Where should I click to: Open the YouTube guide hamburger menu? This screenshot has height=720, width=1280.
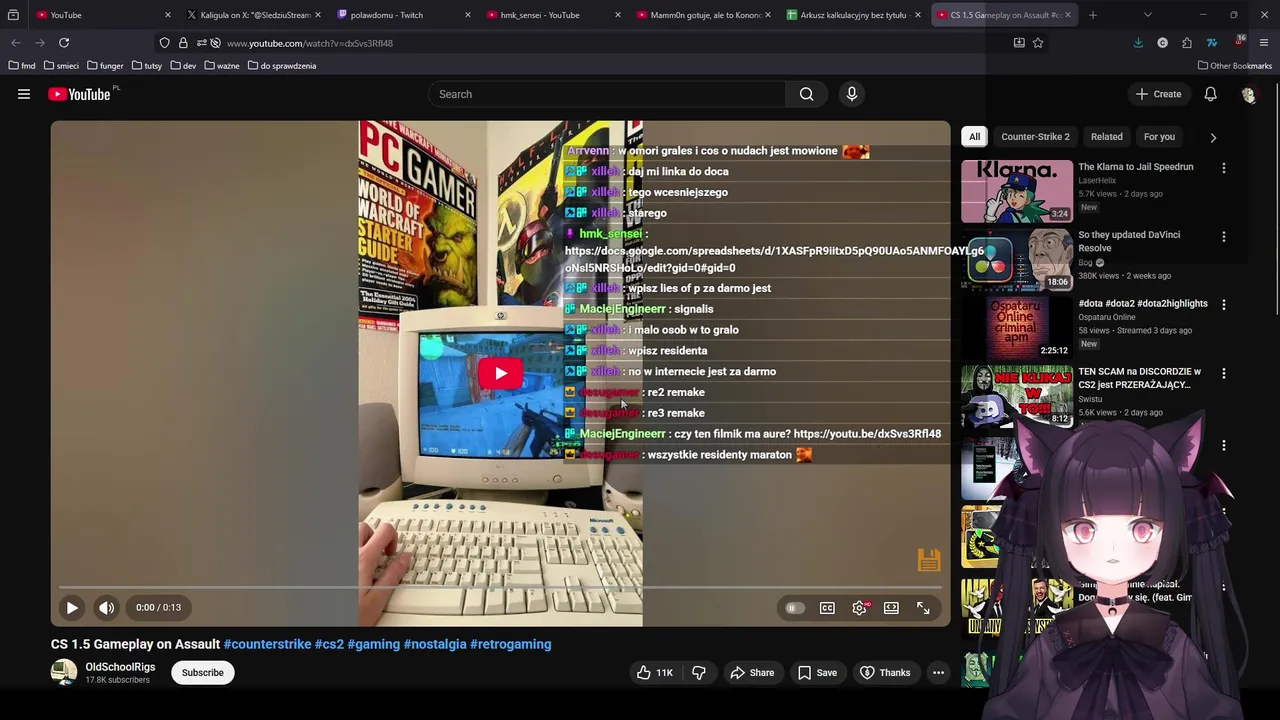(24, 94)
